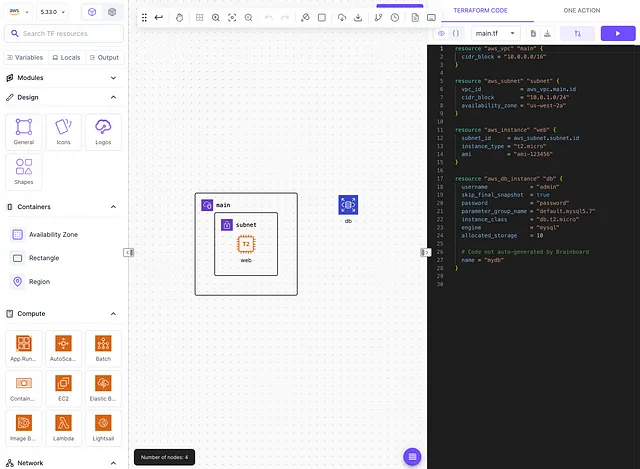Image resolution: width=640 pixels, height=469 pixels.
Task: Select the Container compute resource
Action: coord(24,388)
